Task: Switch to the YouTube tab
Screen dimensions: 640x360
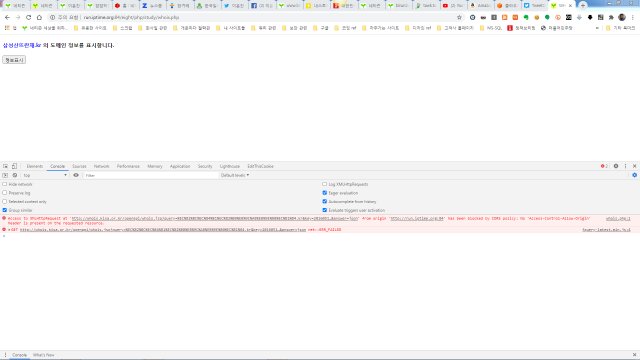Action: click(x=453, y=6)
